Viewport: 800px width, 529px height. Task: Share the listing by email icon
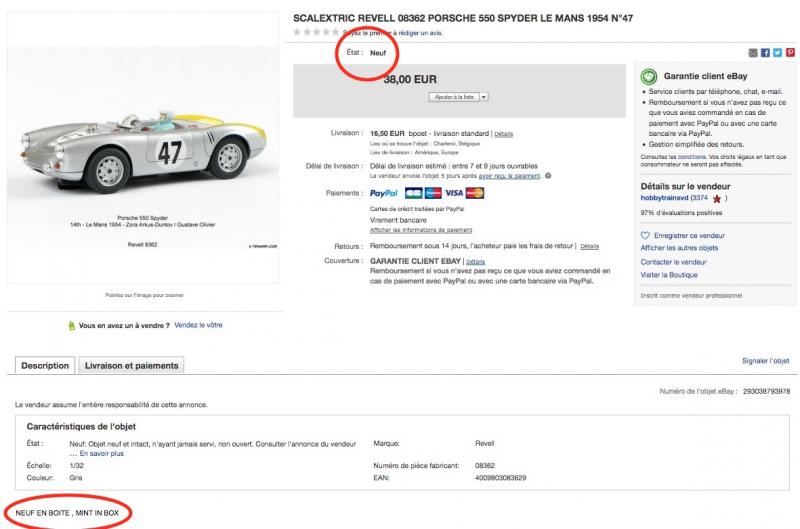pos(752,52)
